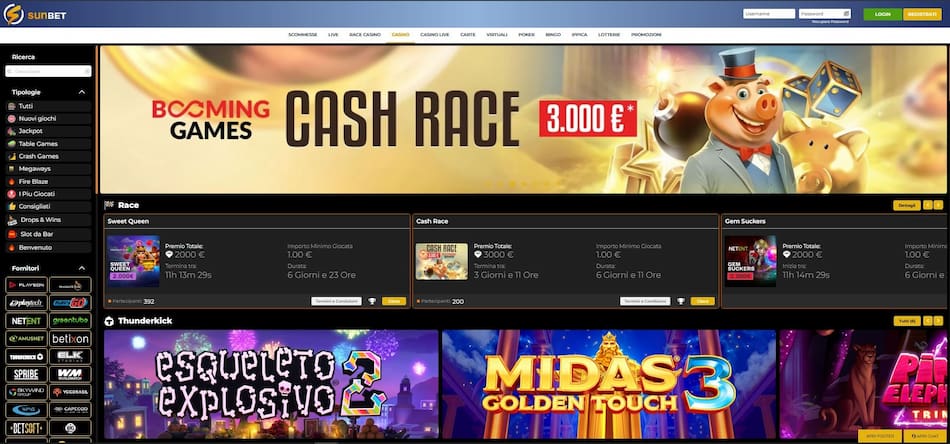
Task: Filter by Spribe provider
Action: [26, 374]
